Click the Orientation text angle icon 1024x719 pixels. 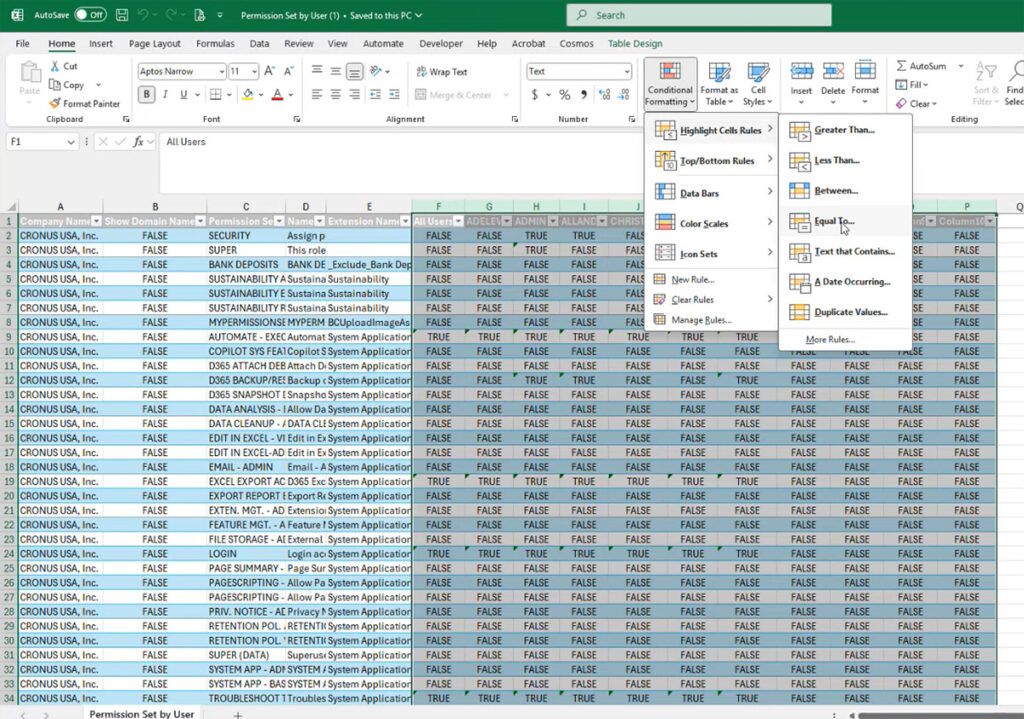click(x=376, y=71)
